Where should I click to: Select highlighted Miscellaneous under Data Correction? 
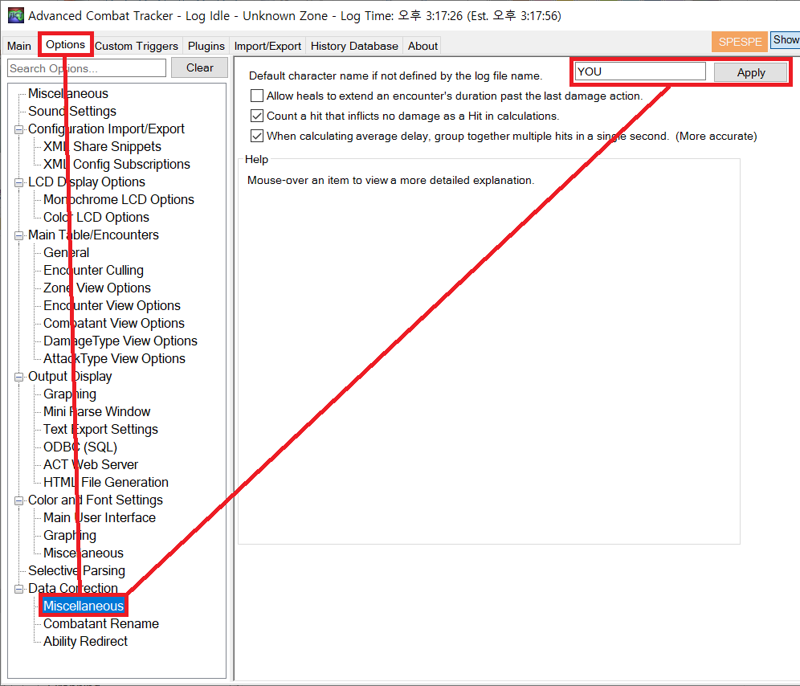(83, 606)
